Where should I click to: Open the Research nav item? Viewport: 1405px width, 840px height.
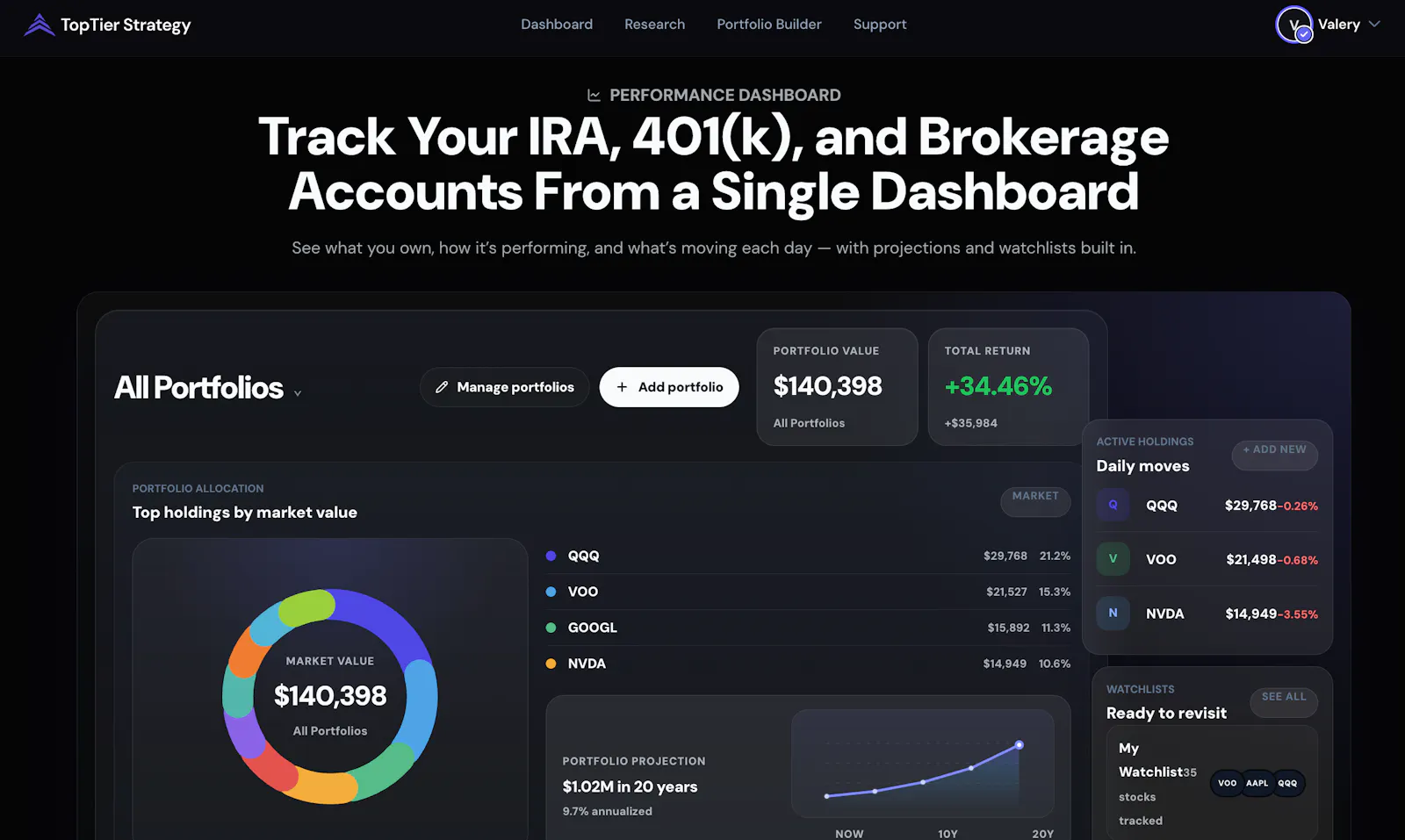tap(654, 25)
